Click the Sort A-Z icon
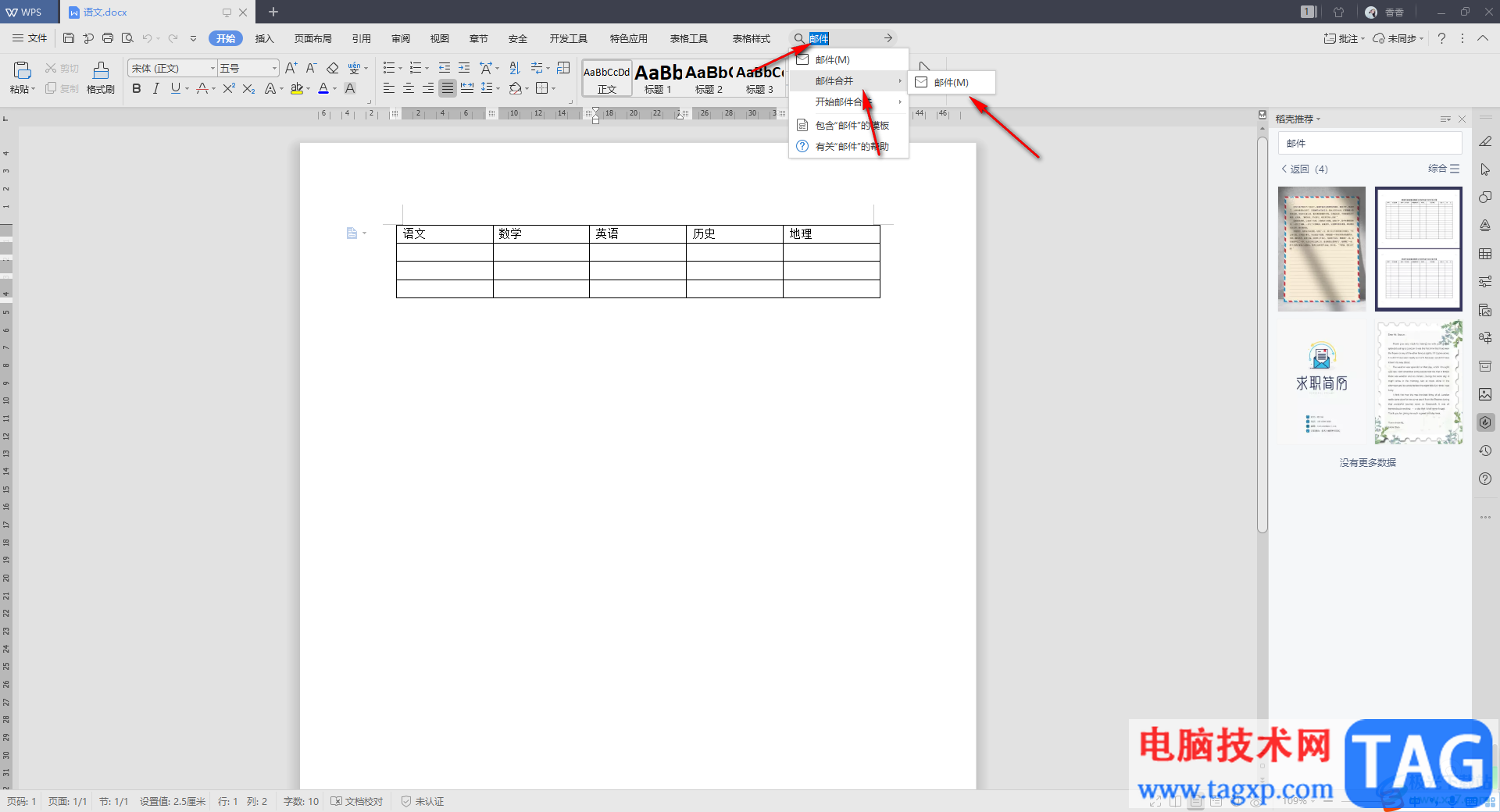1500x812 pixels. [514, 68]
